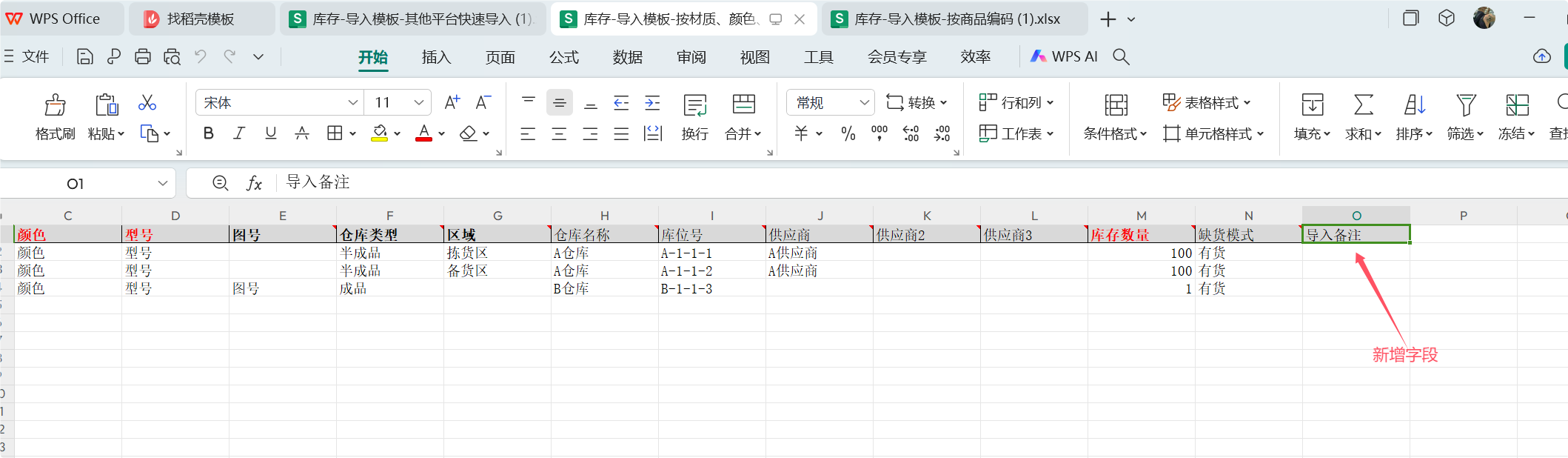The image size is (1568, 458).
Task: Open the File (文件) menu
Action: click(x=27, y=56)
